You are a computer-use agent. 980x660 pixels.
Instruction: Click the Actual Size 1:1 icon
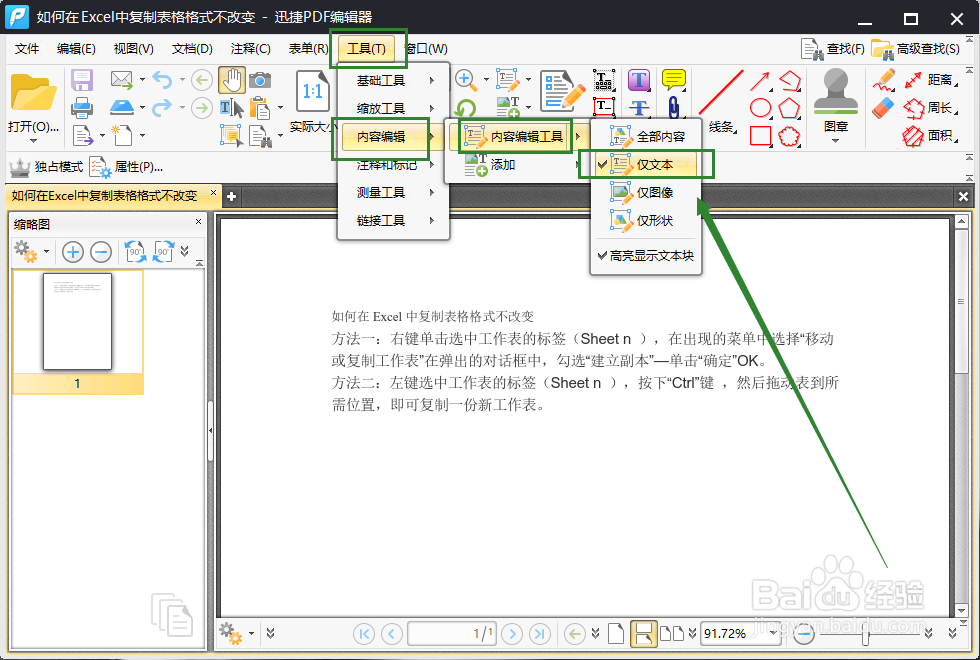(x=312, y=92)
